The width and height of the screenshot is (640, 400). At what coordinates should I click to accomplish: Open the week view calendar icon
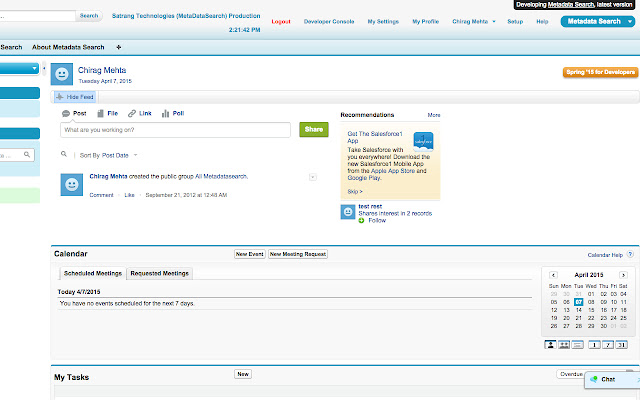coord(608,345)
